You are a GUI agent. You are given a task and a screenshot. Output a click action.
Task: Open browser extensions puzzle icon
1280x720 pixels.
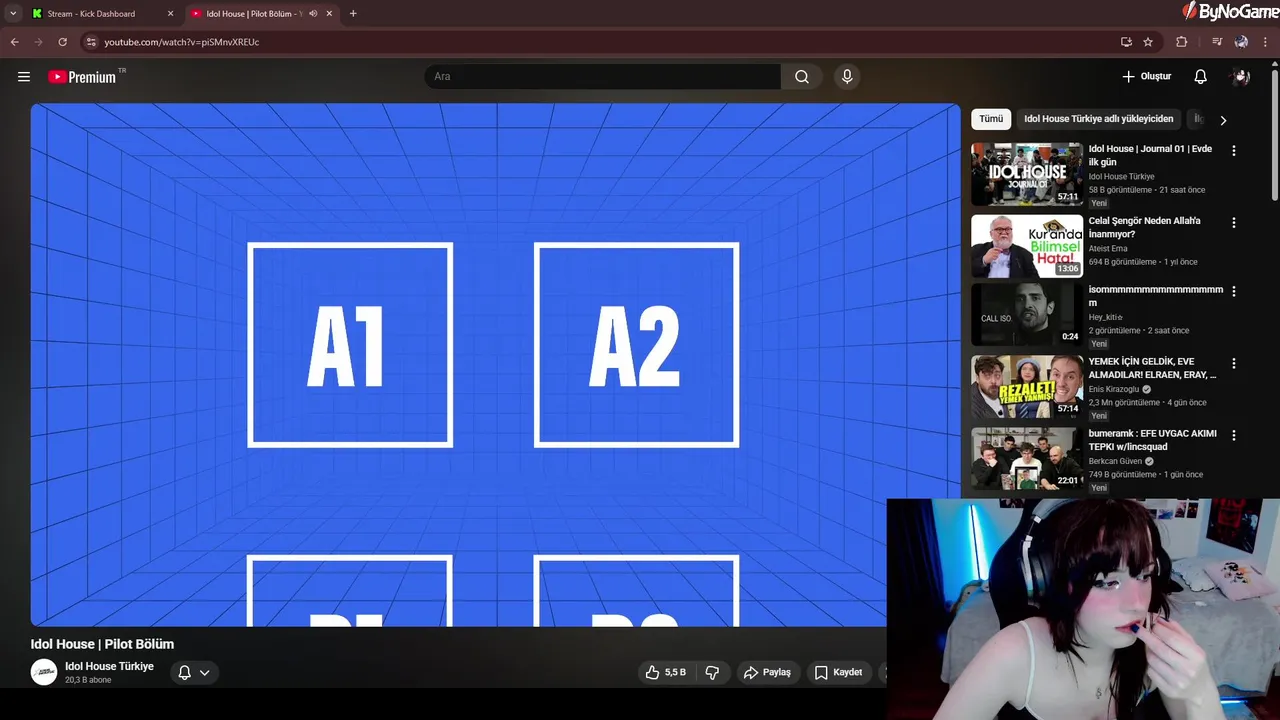(1182, 42)
